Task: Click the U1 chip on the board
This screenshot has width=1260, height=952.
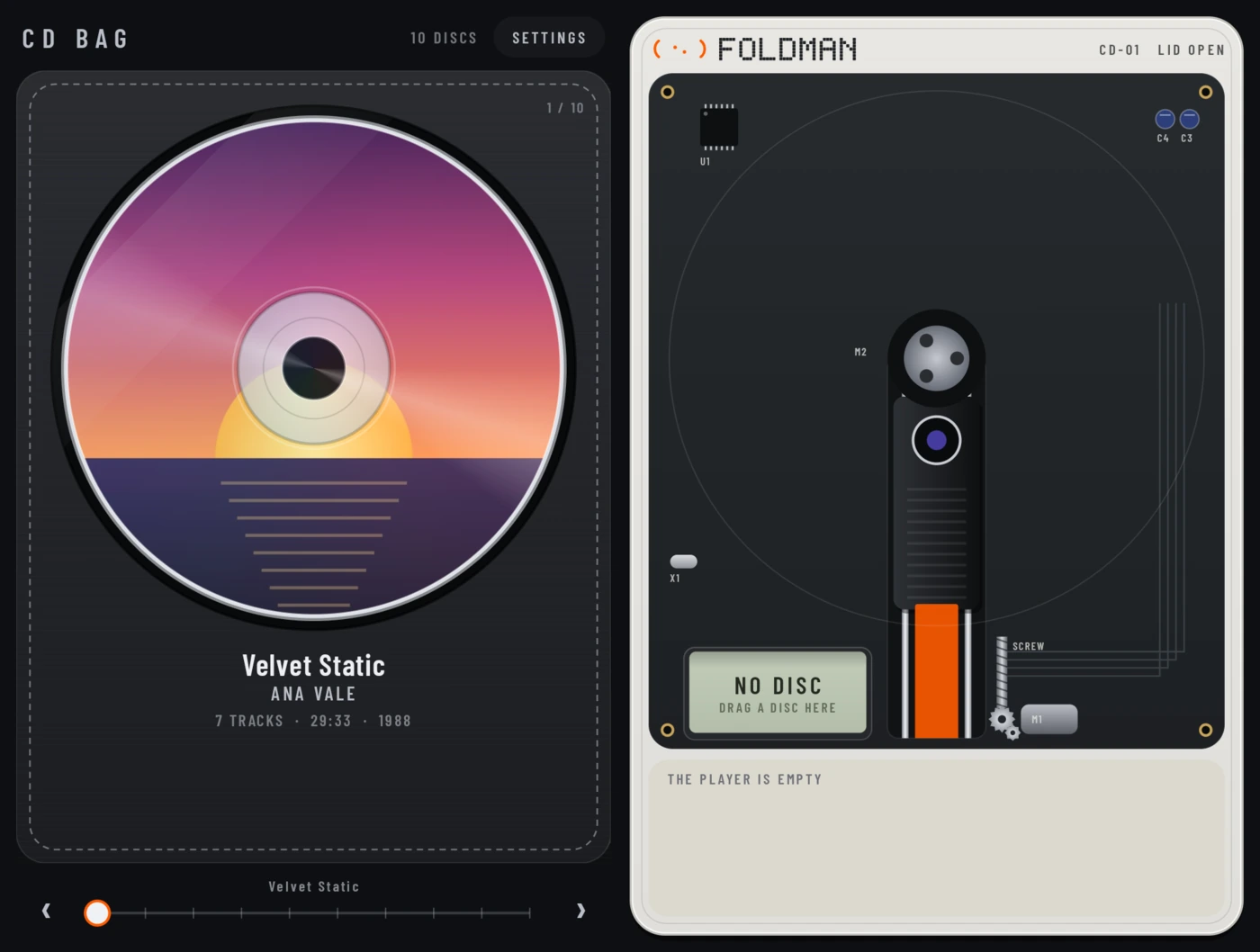Action: click(719, 127)
